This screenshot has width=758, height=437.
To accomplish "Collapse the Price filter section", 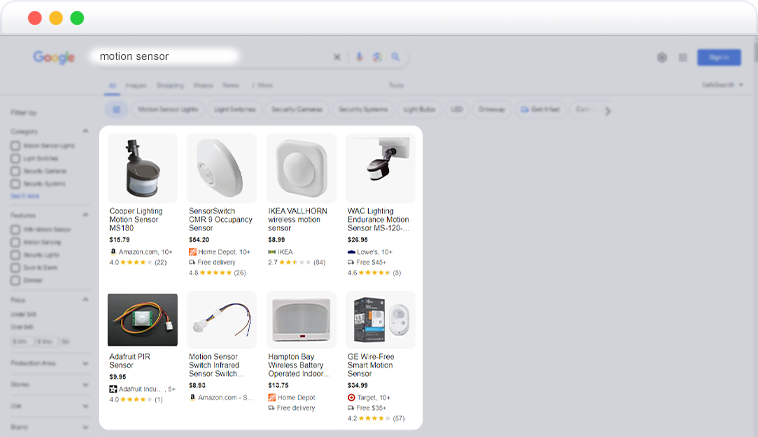I will (x=86, y=300).
